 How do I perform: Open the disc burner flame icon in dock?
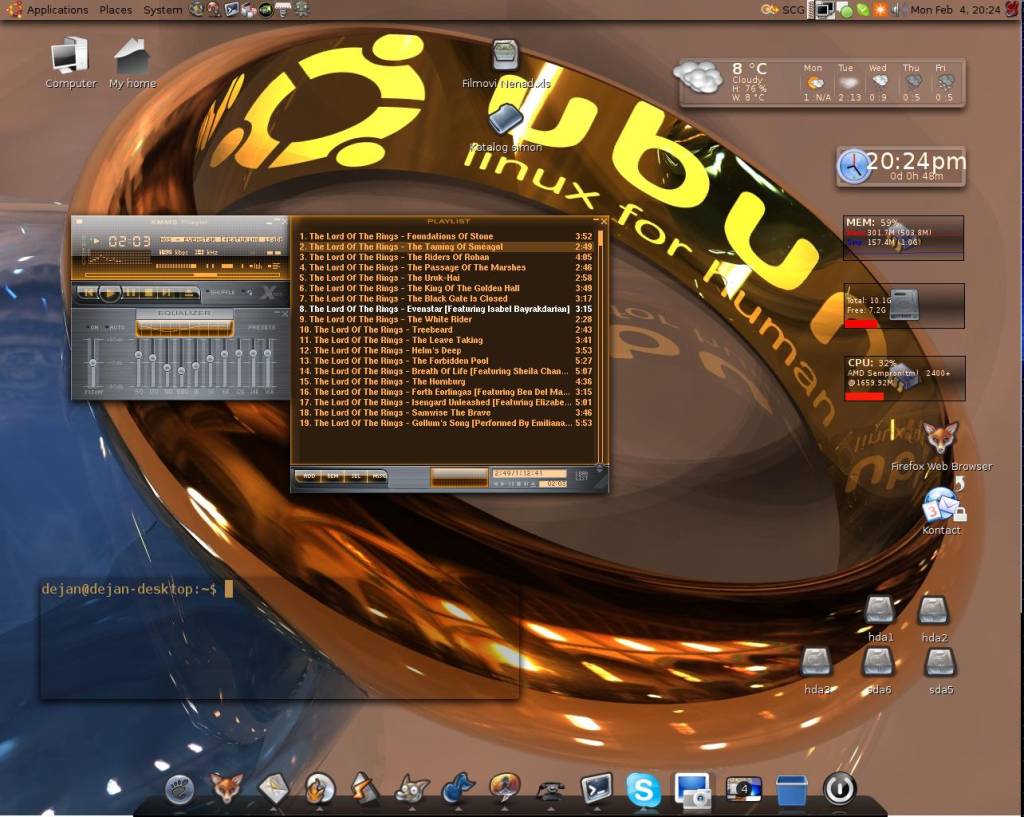[319, 788]
